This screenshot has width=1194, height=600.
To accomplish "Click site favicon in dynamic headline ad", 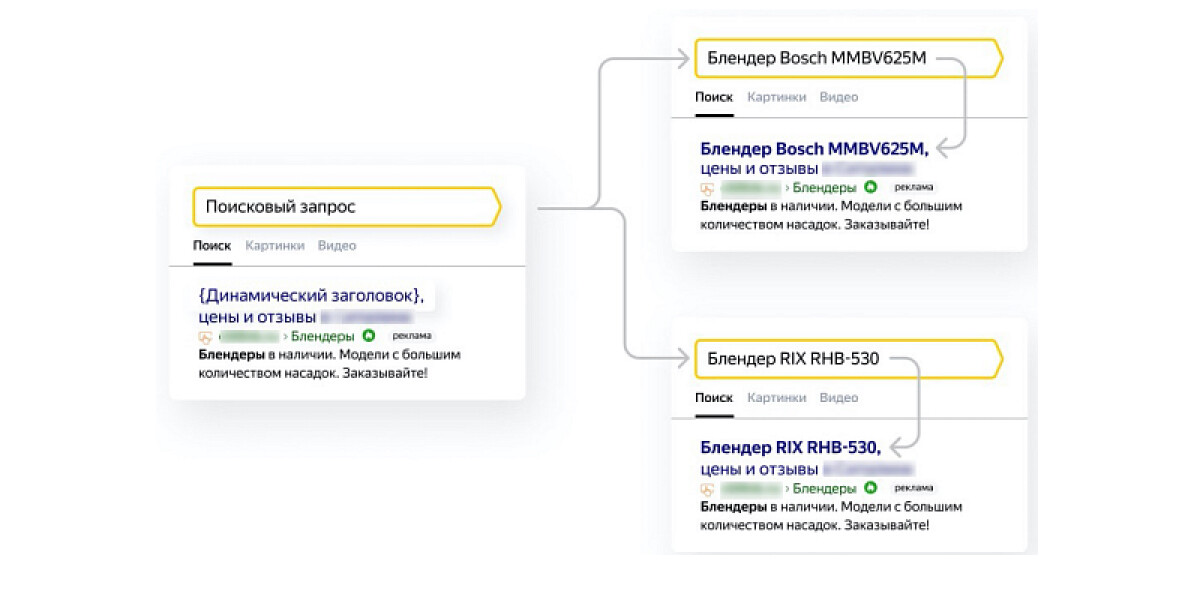I will click(205, 337).
